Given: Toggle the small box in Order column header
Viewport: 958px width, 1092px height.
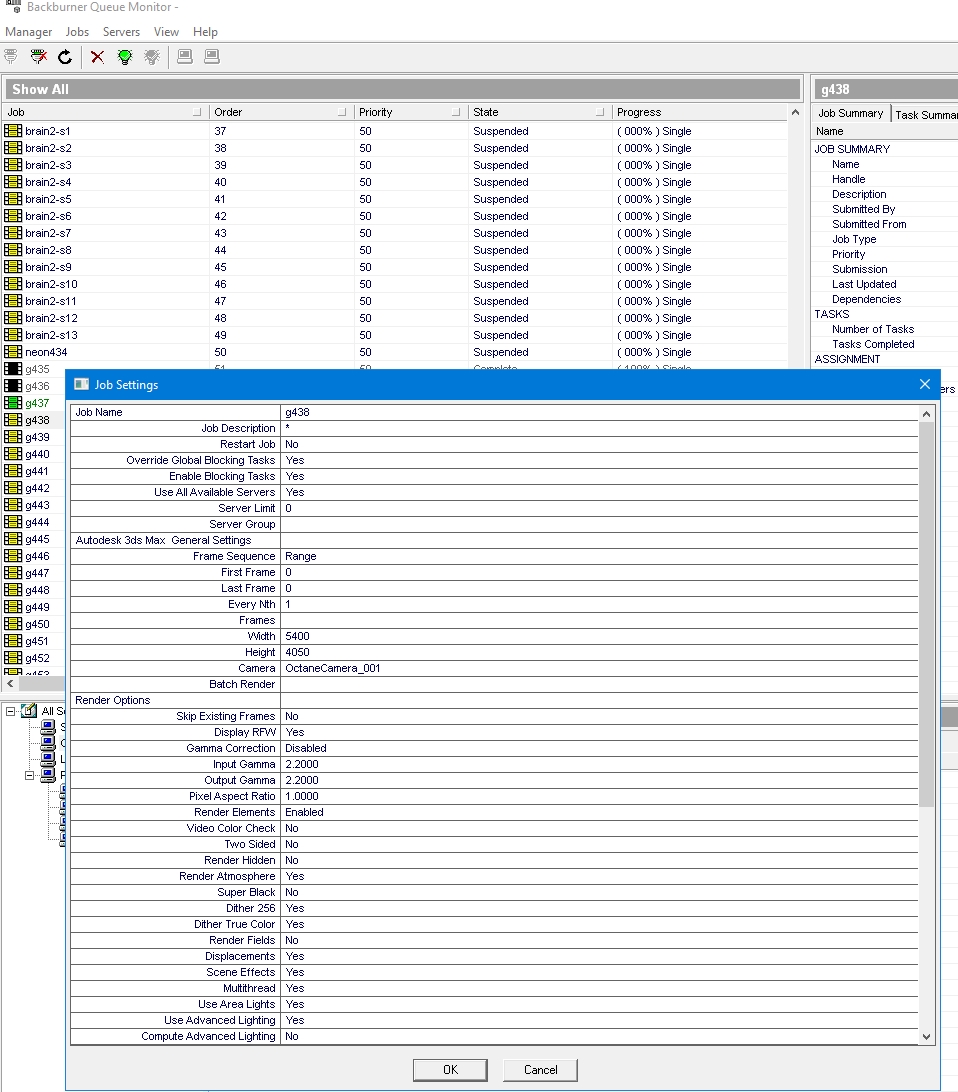Looking at the screenshot, I should [x=342, y=112].
